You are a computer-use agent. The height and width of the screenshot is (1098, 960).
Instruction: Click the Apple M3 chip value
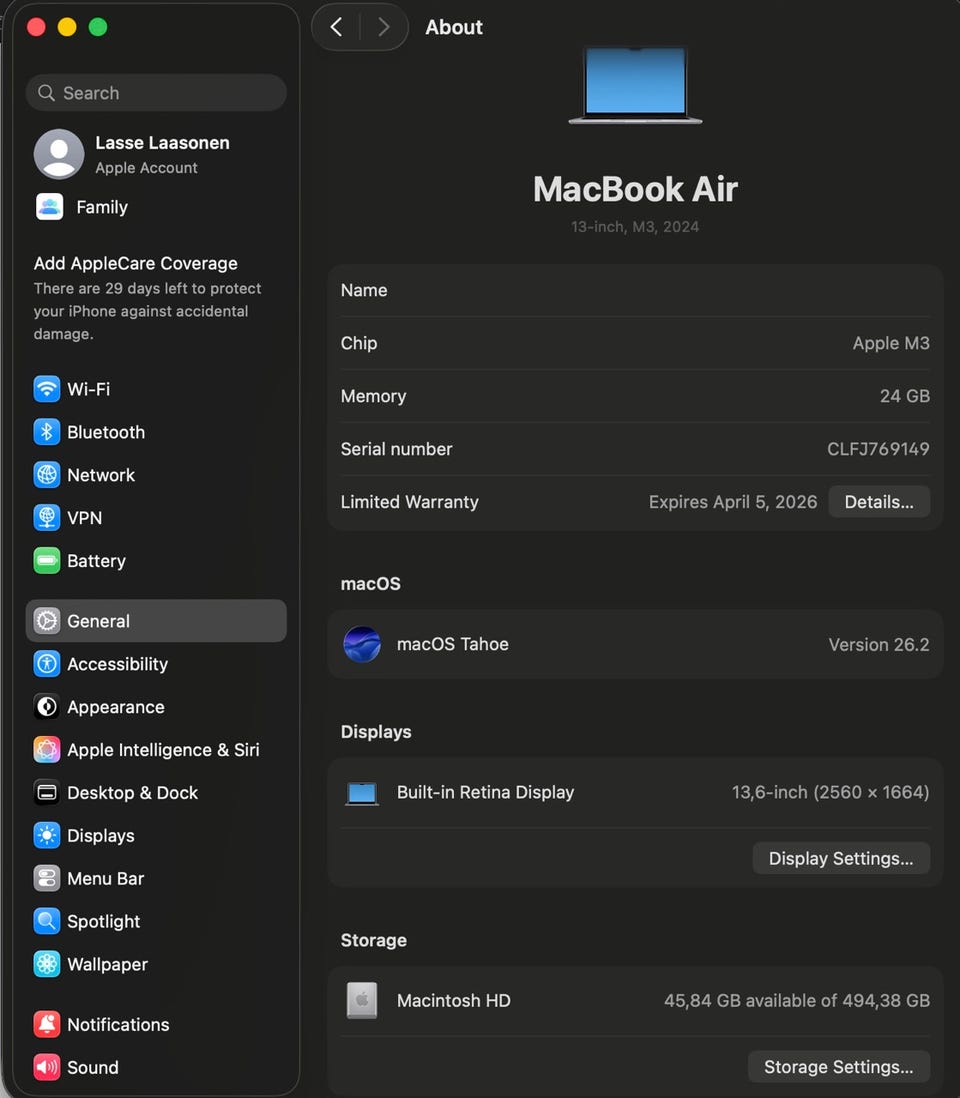tap(891, 343)
